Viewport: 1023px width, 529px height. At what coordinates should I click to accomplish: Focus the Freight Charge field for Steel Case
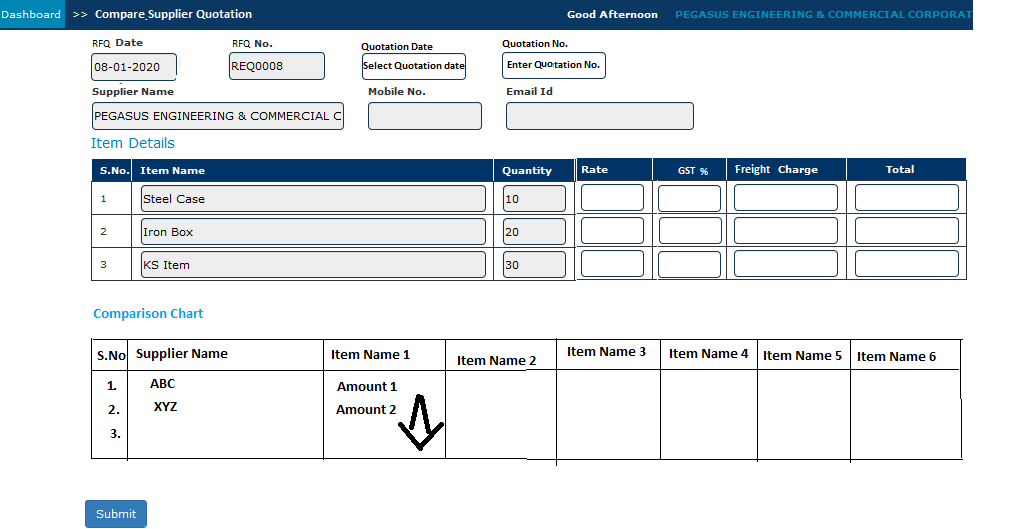point(786,198)
